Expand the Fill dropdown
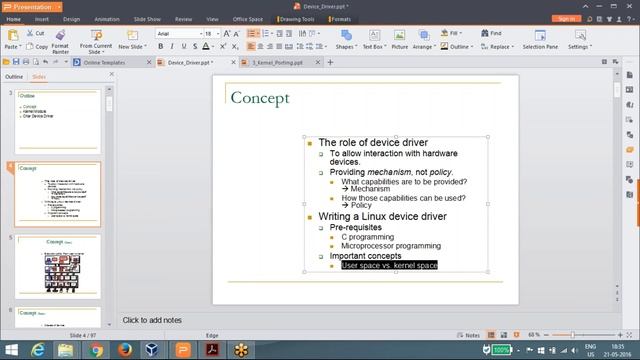The width and height of the screenshot is (640, 360). [461, 33]
